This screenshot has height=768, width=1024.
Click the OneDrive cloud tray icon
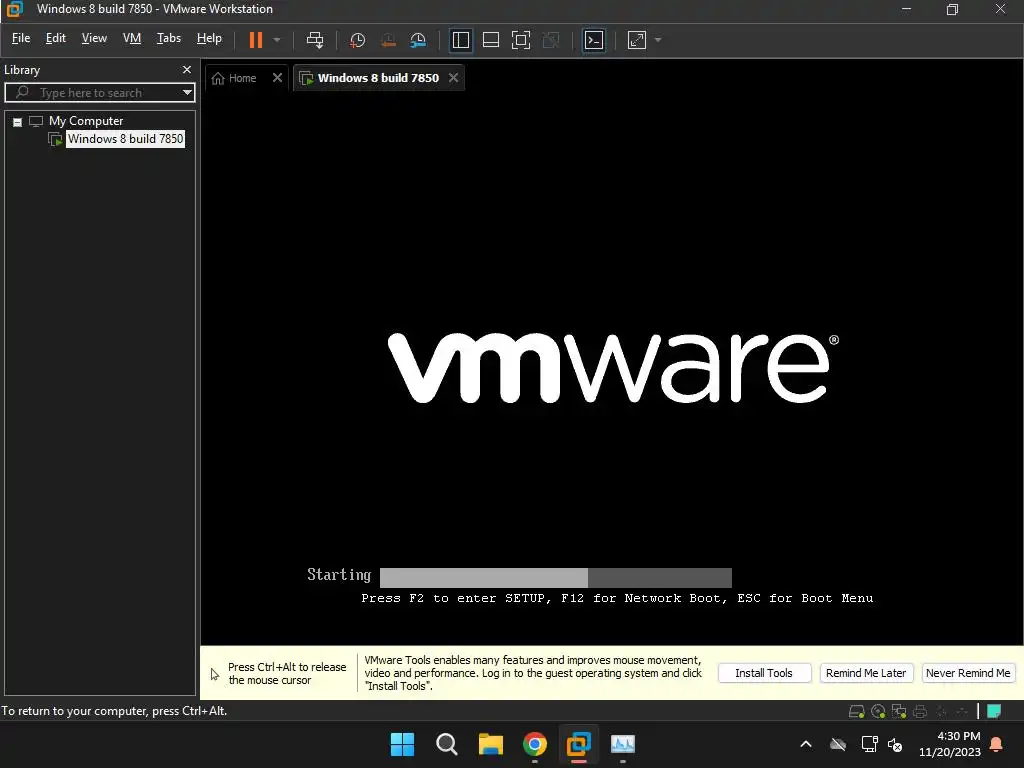pyautogui.click(x=838, y=744)
